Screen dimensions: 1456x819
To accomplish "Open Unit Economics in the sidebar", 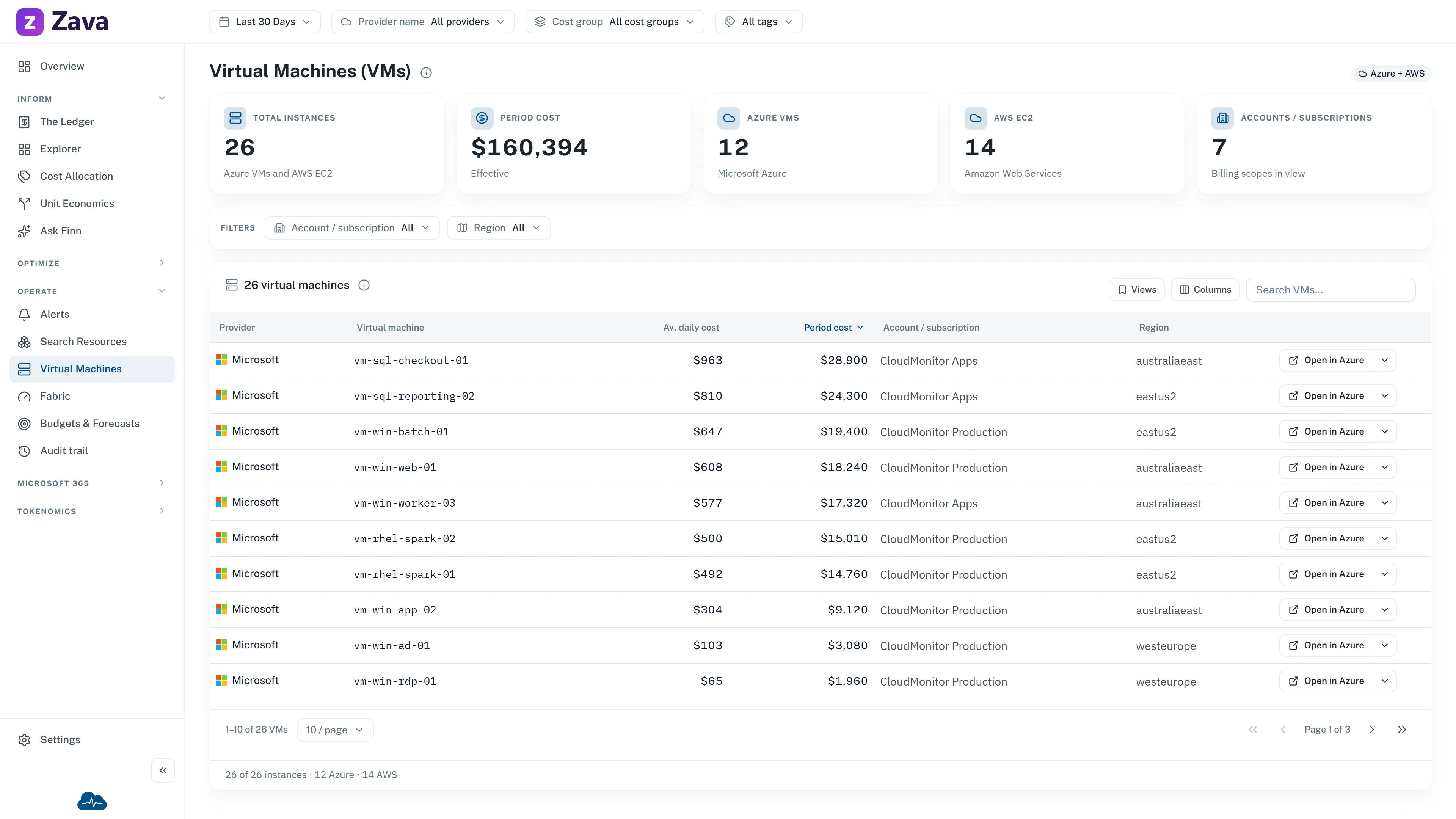I will (92, 204).
